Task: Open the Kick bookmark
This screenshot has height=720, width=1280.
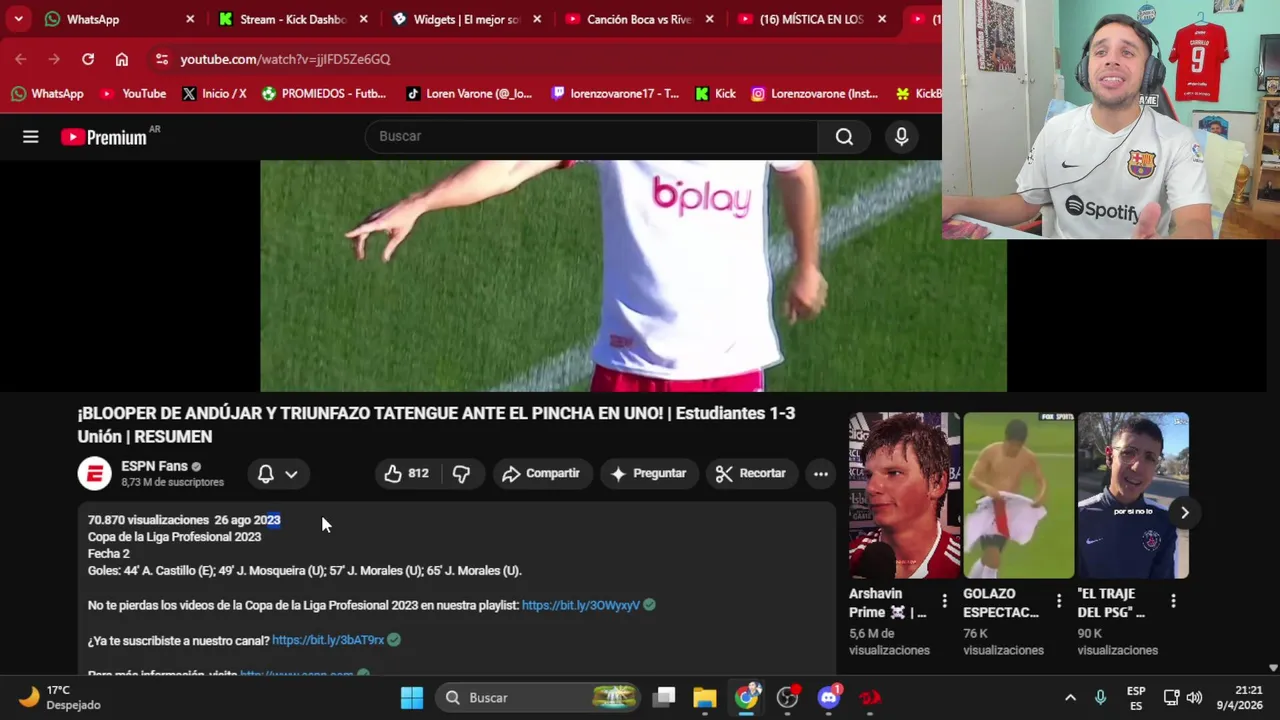Action: 715,94
